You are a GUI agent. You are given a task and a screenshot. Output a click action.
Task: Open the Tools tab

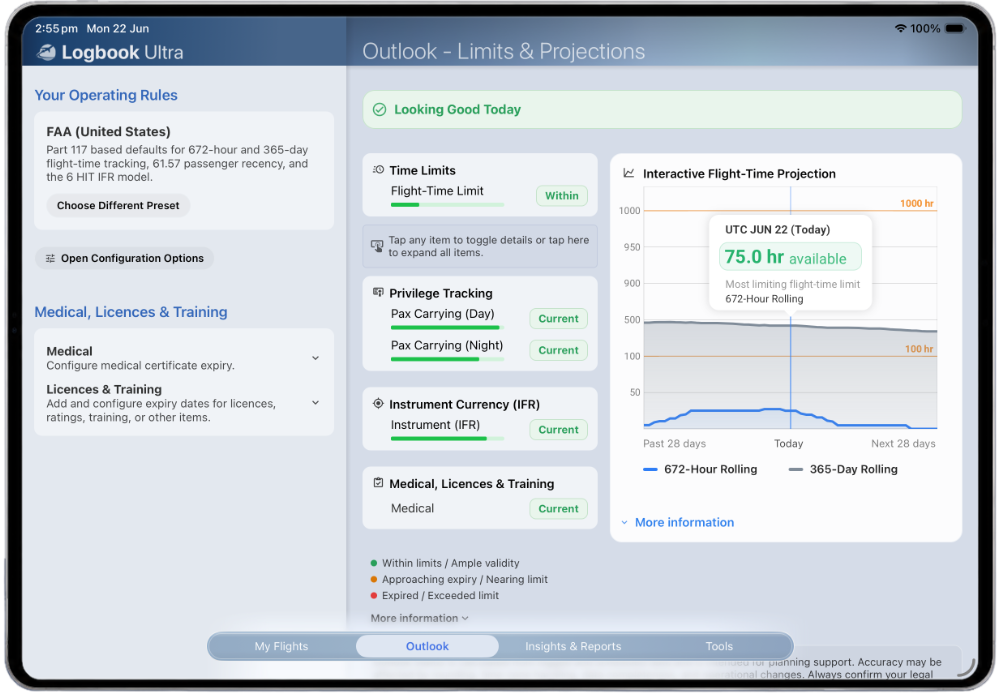719,646
